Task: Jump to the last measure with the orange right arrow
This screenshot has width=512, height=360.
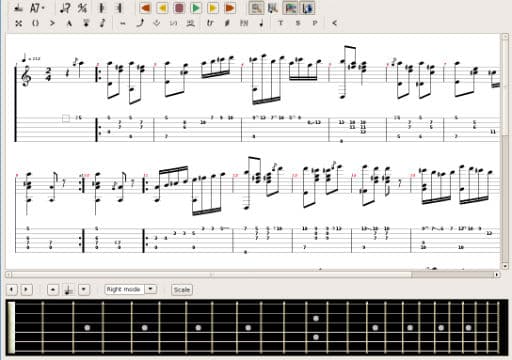Action: (x=230, y=8)
